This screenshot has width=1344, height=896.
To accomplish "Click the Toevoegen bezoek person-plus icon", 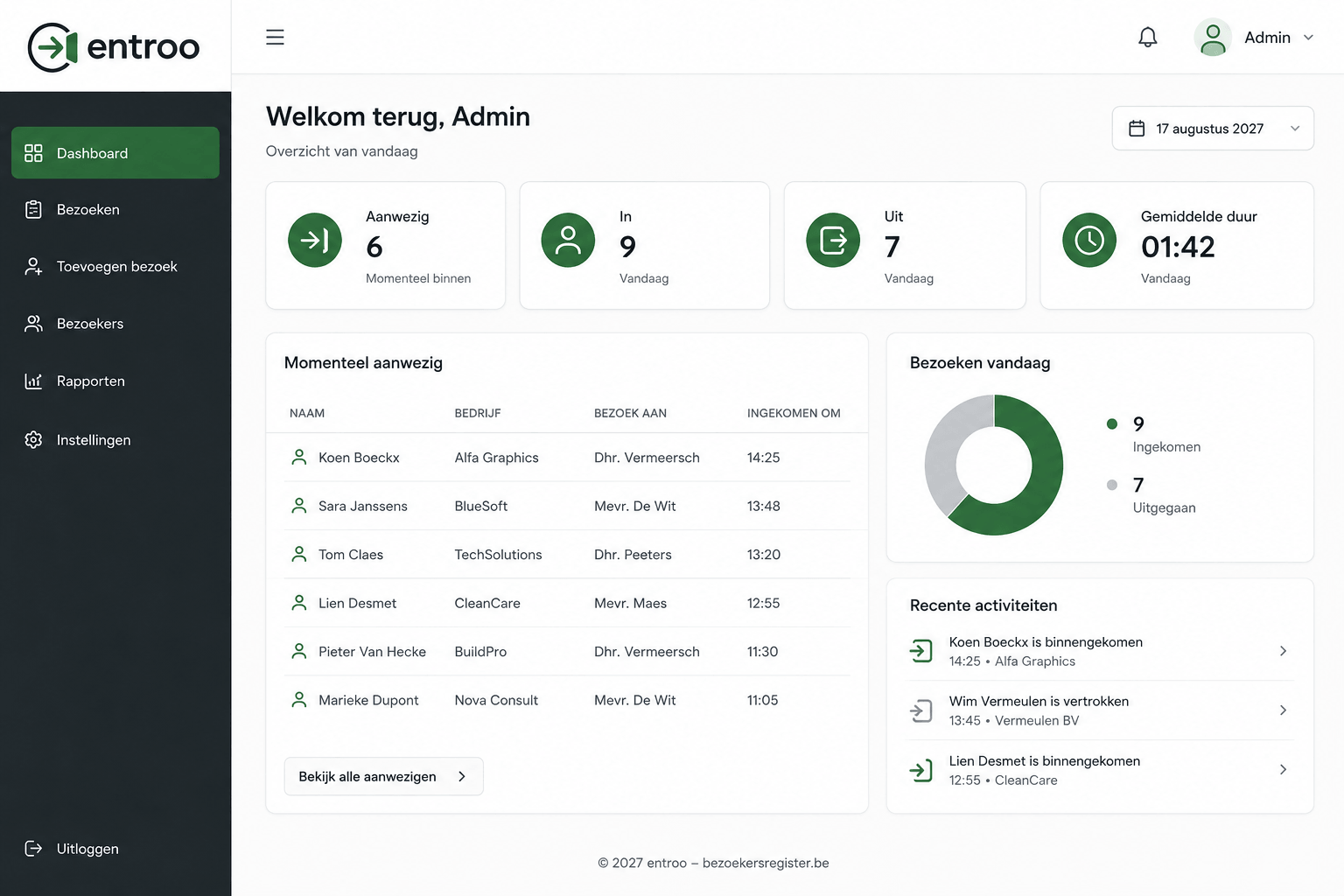I will [x=33, y=267].
